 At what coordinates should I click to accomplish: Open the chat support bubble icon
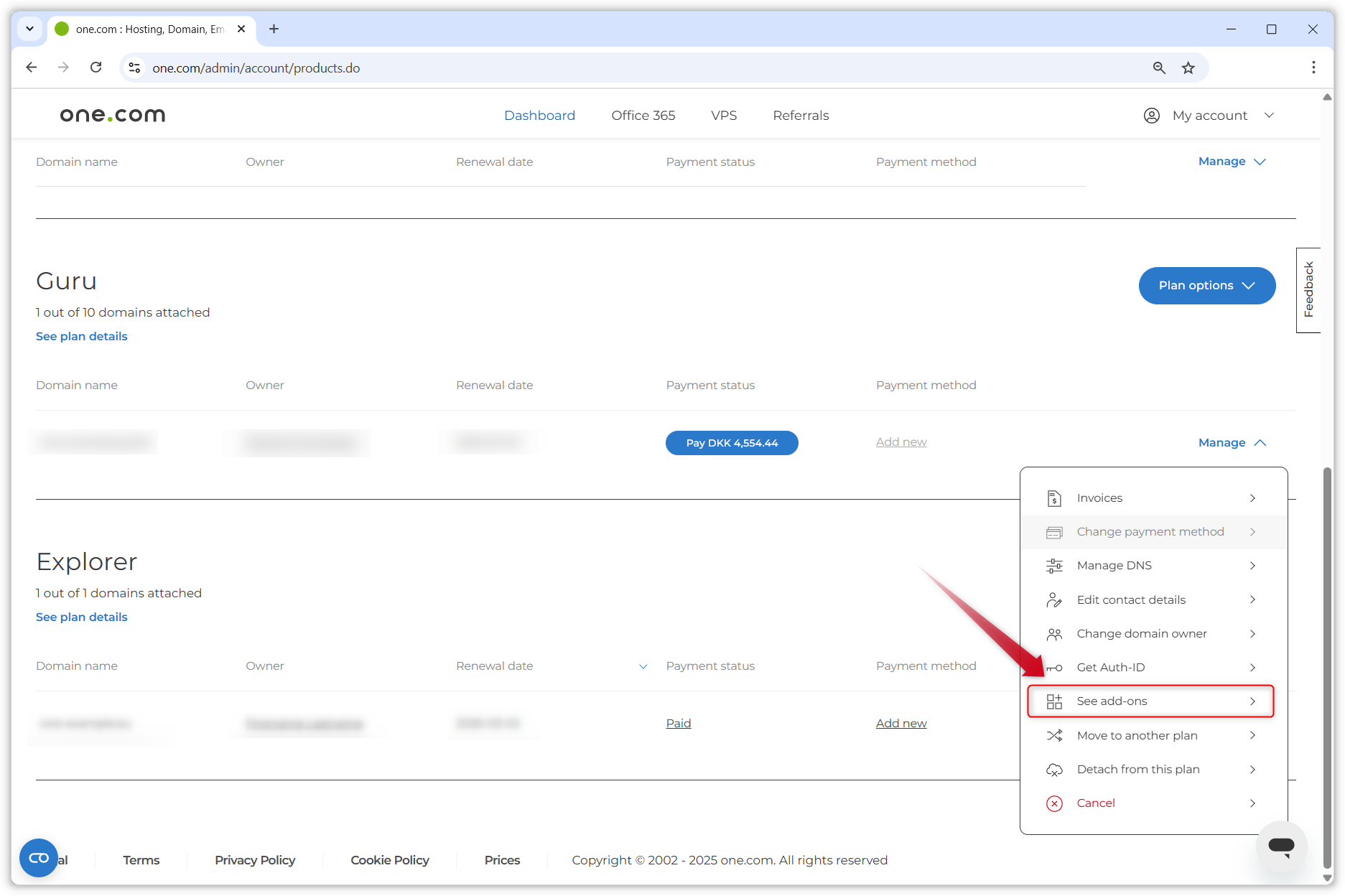coord(1282,846)
